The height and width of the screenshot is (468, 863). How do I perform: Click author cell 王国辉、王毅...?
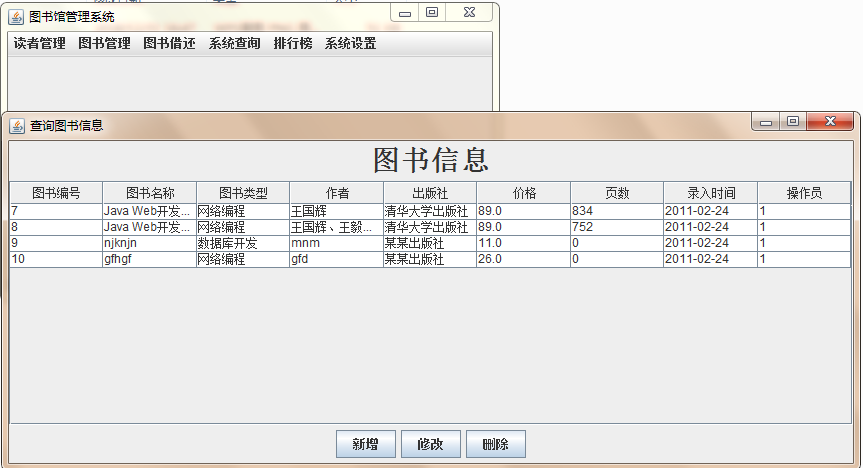pos(336,227)
